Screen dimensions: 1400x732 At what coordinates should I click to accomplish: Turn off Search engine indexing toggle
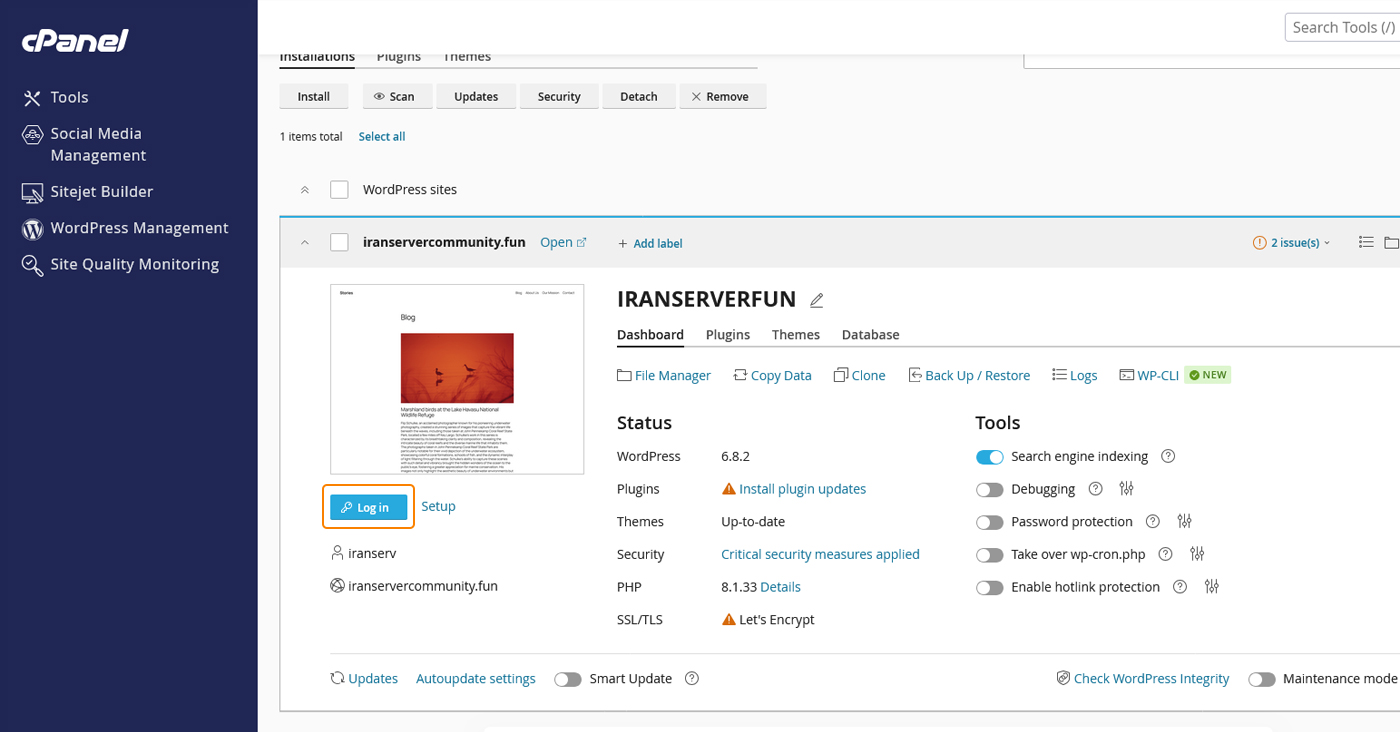pos(989,457)
